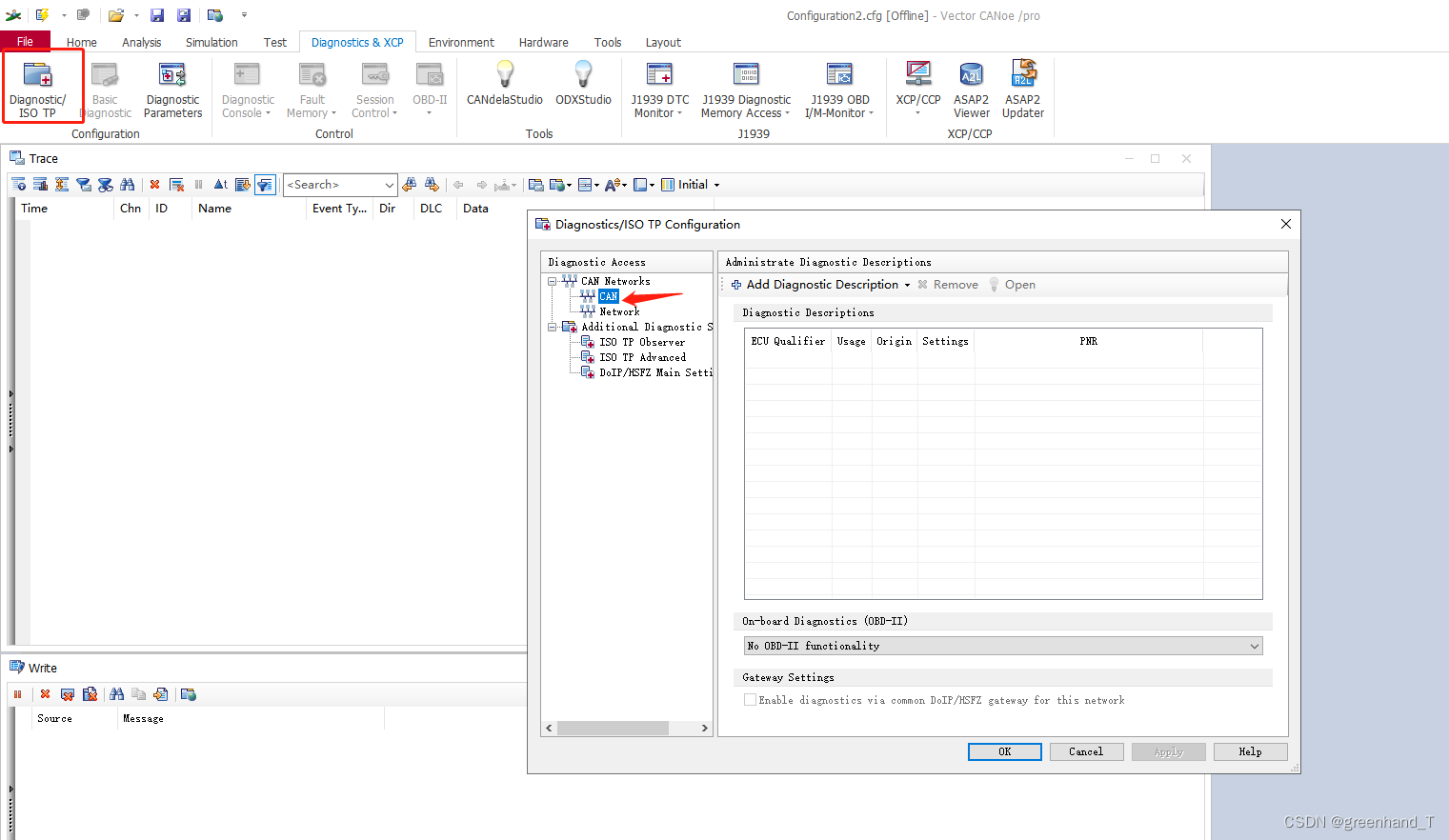Click the Time column header in Trace

pos(64,209)
